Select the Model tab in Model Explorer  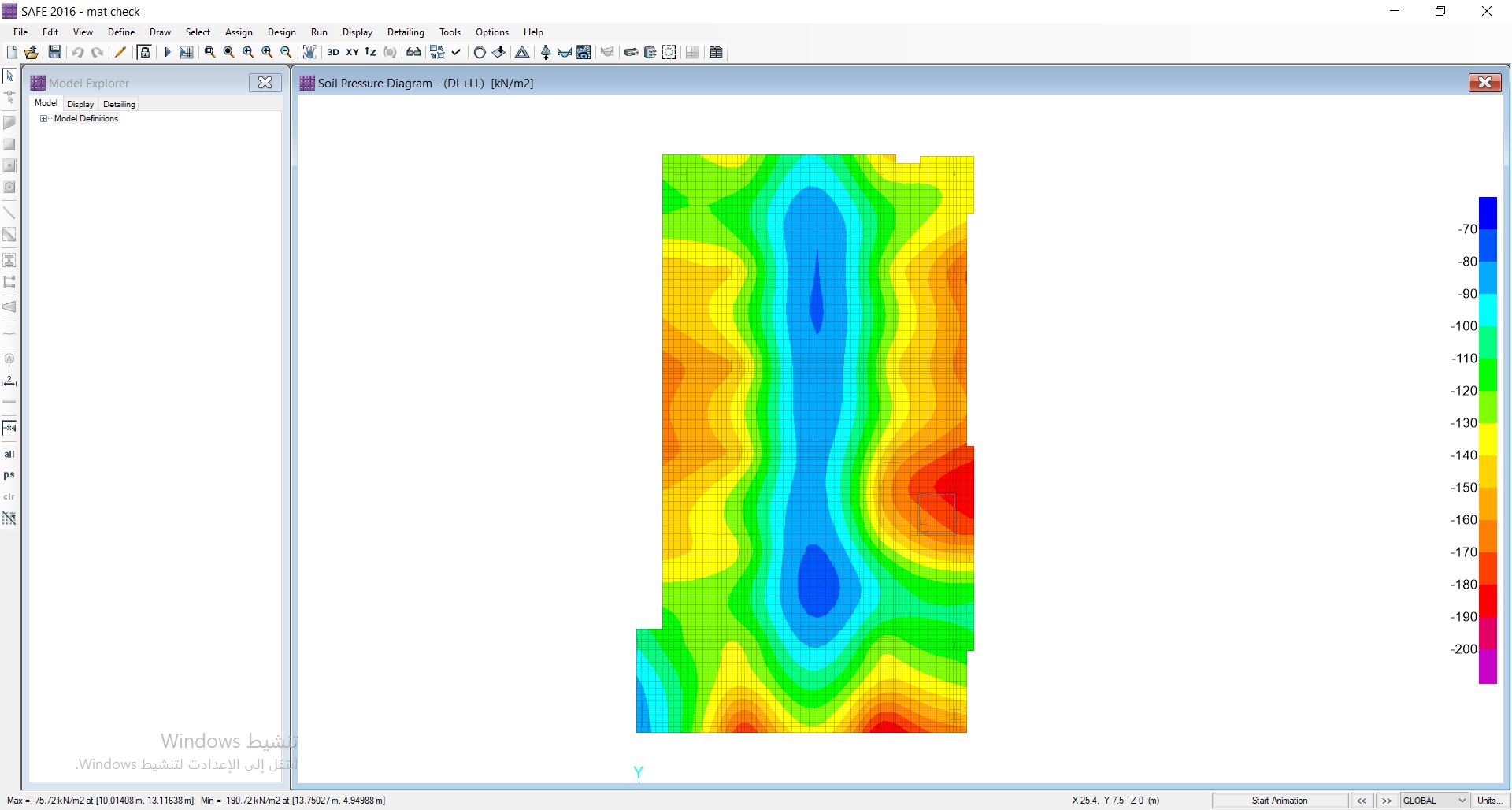tap(46, 103)
